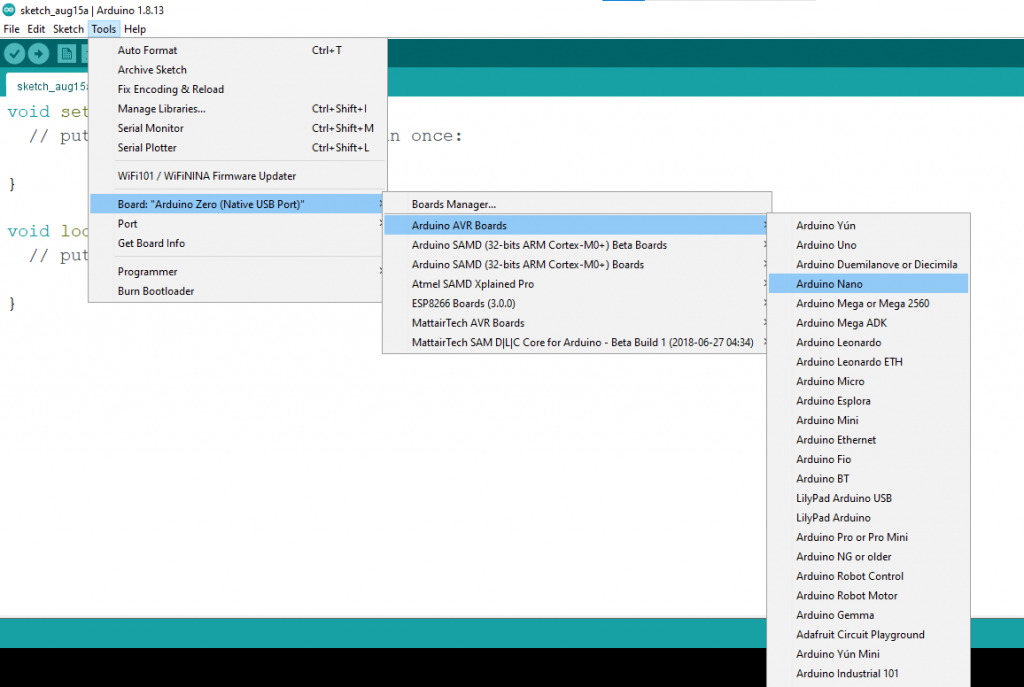Launch the Serial Monitor
Image resolution: width=1024 pixels, height=687 pixels.
[x=238, y=129]
